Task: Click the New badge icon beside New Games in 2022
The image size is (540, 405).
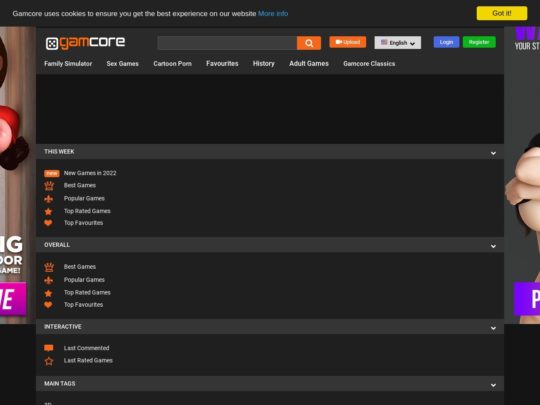Action: click(51, 173)
